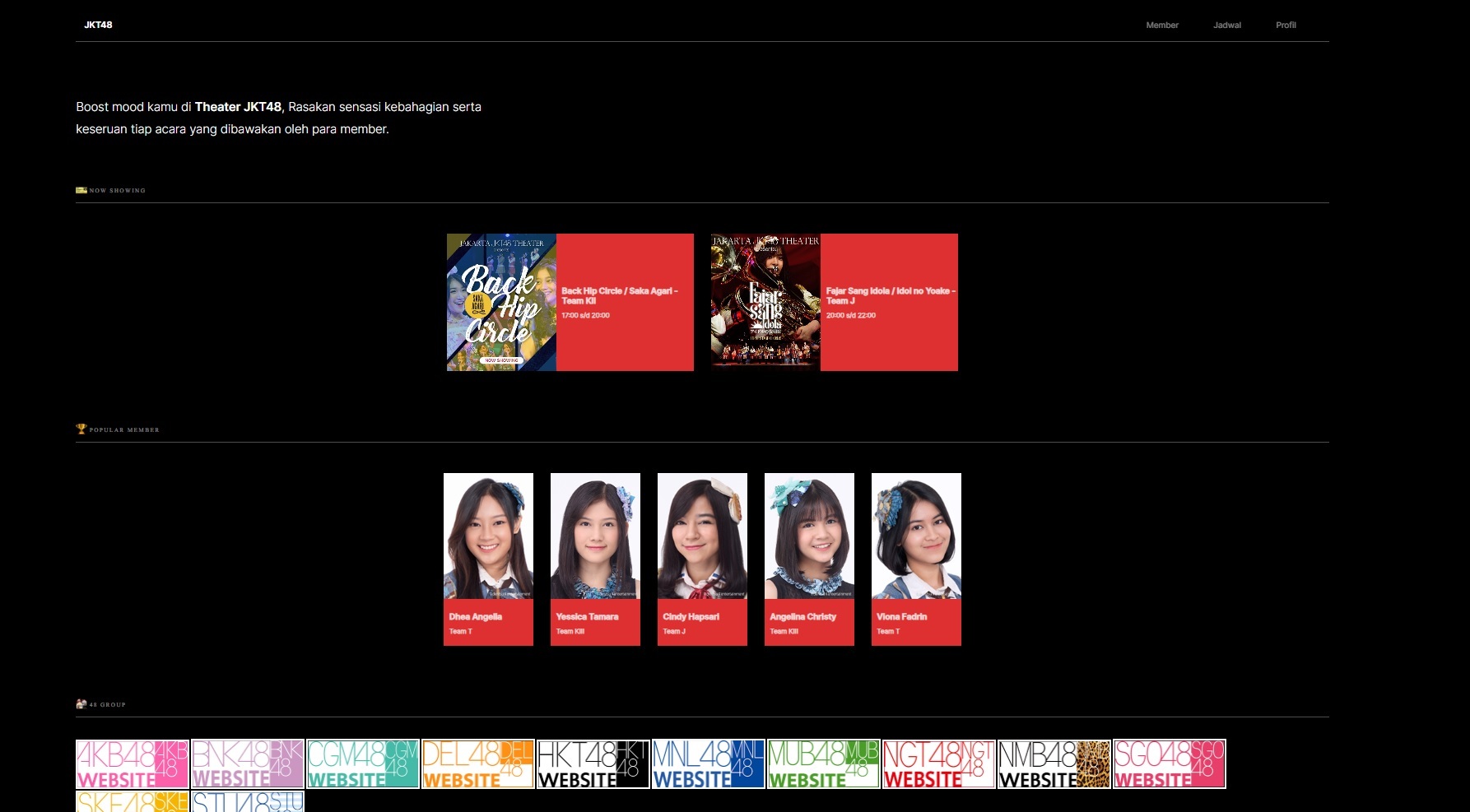Open Dhea Angelia's member photo
The image size is (1470, 812).
click(x=488, y=536)
